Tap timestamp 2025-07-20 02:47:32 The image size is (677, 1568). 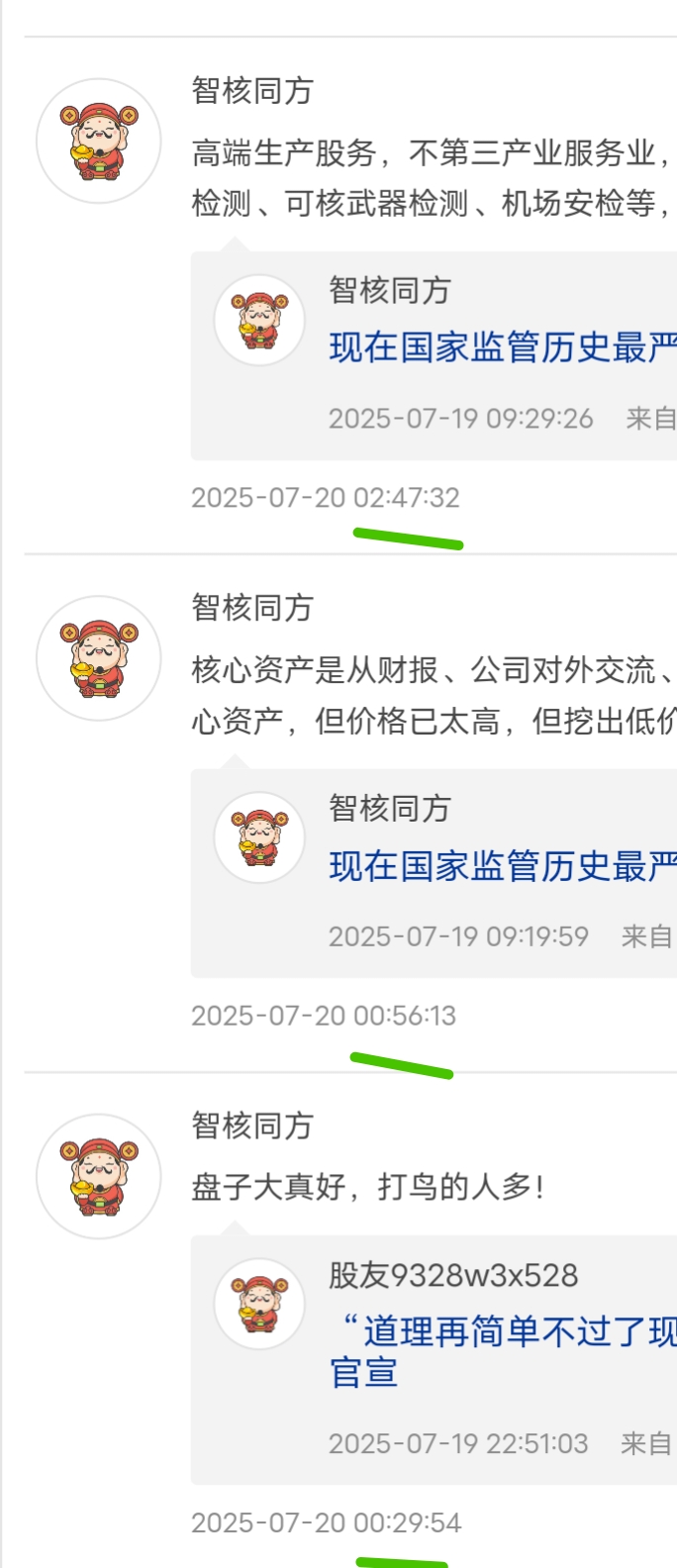326,497
